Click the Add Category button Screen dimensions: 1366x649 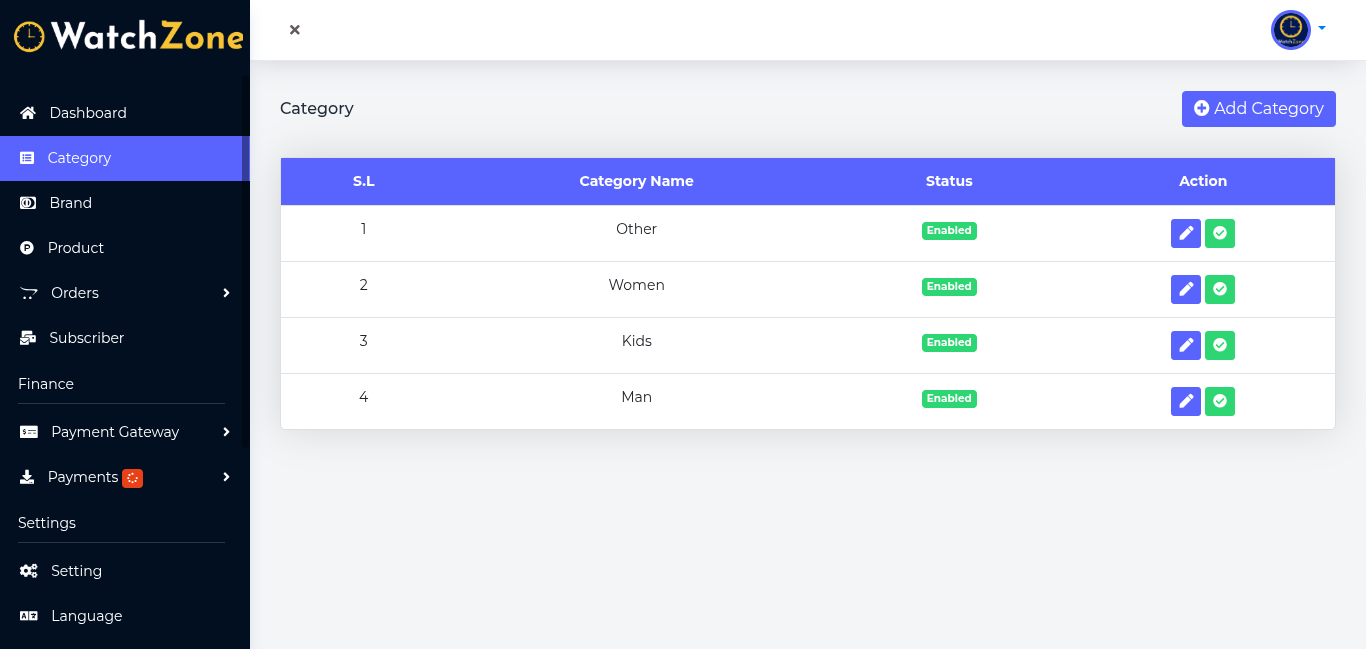click(1258, 108)
